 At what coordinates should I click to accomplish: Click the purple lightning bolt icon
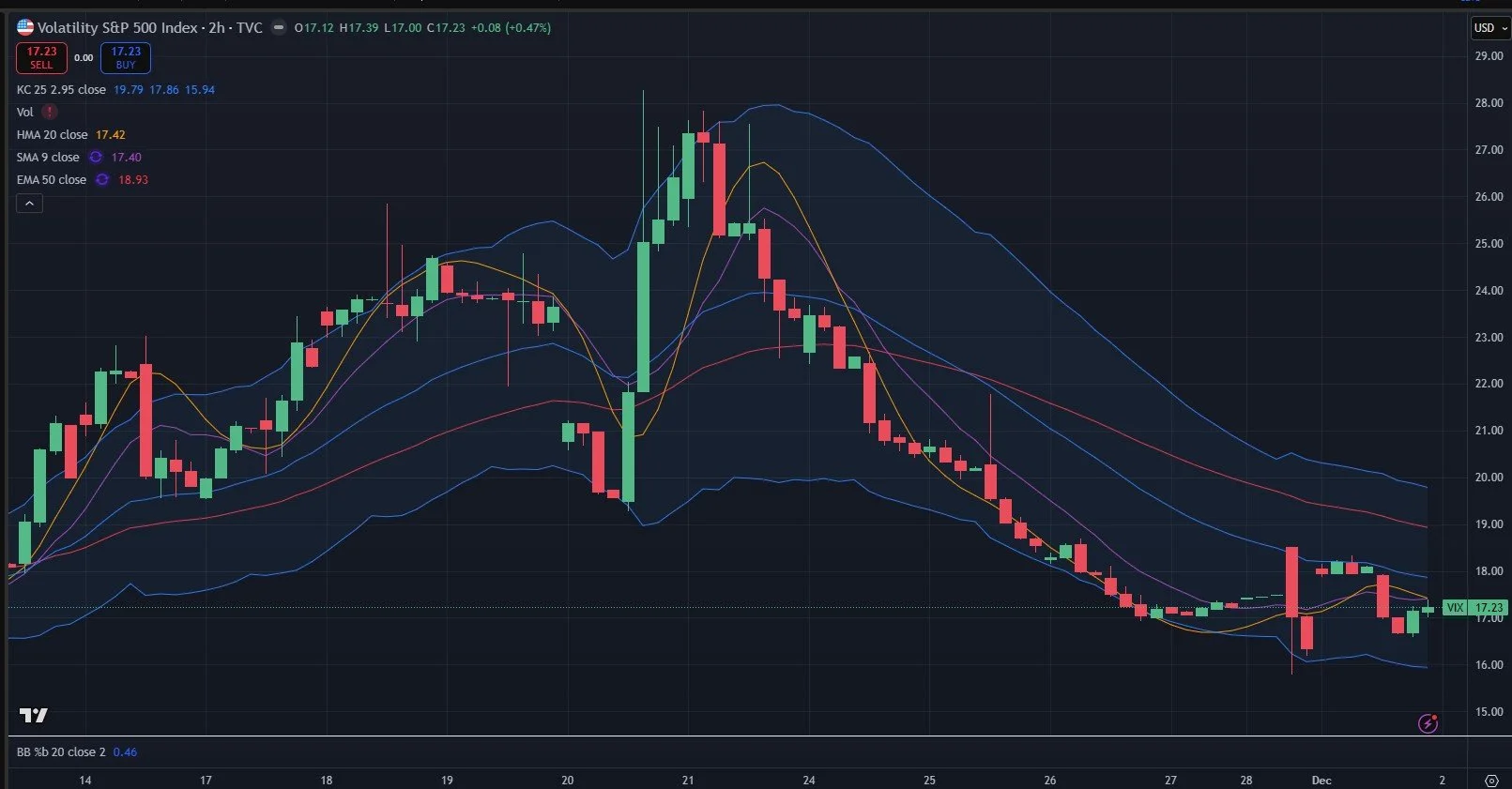(1428, 723)
